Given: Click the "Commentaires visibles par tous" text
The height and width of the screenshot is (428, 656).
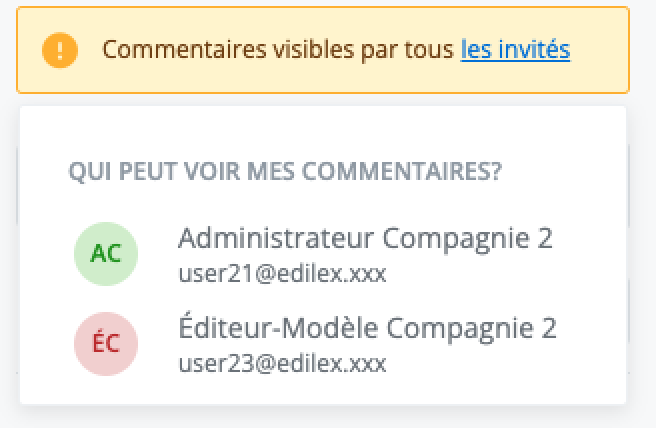Looking at the screenshot, I should pos(279,49).
